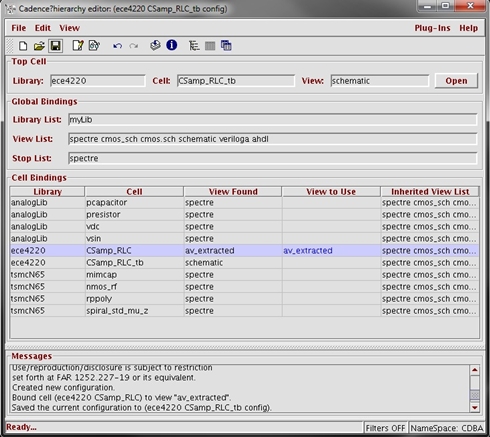Click the Top Cell Library input field
Screen dimensions: 490x437
click(x=98, y=81)
